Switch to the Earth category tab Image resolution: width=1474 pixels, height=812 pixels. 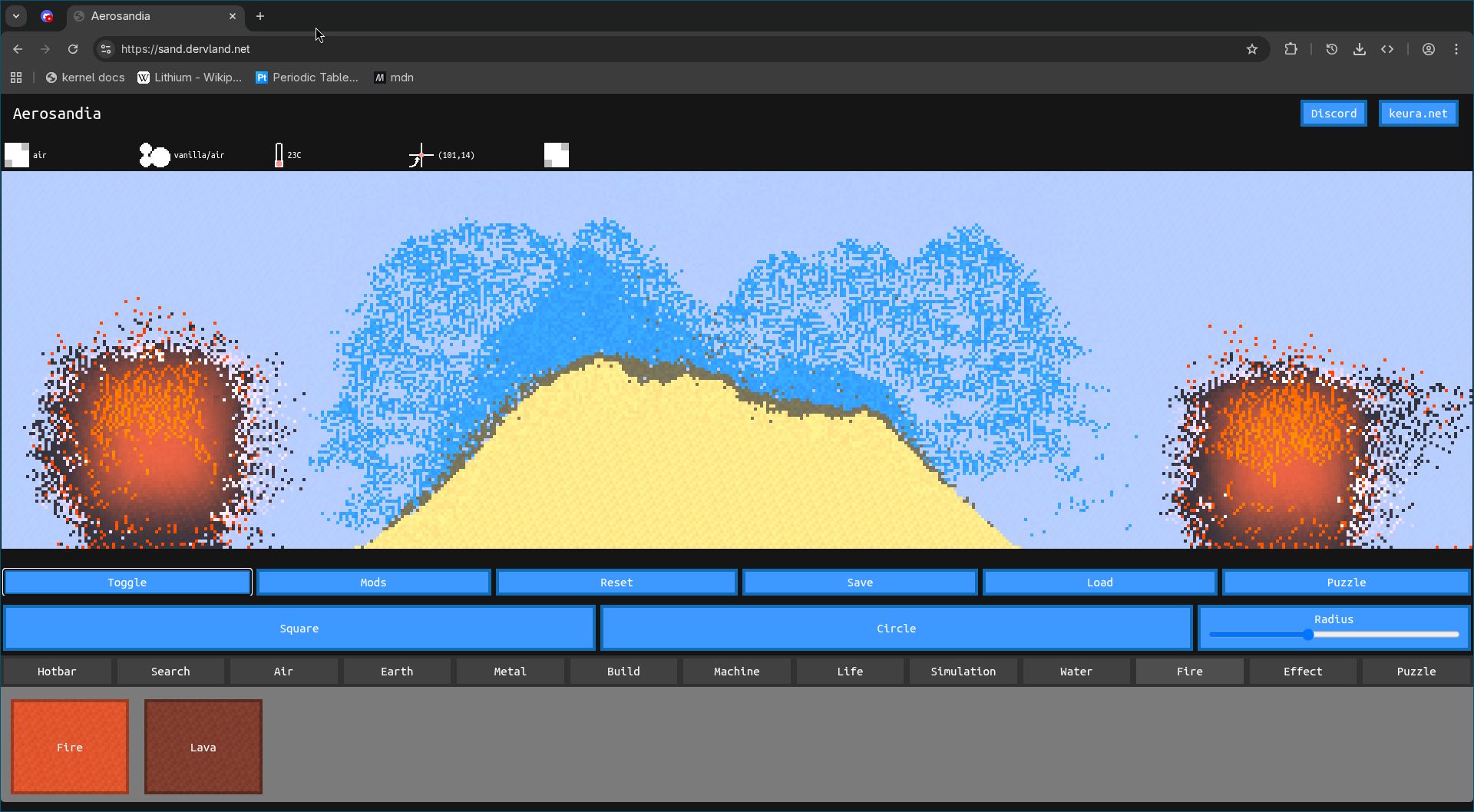click(397, 672)
